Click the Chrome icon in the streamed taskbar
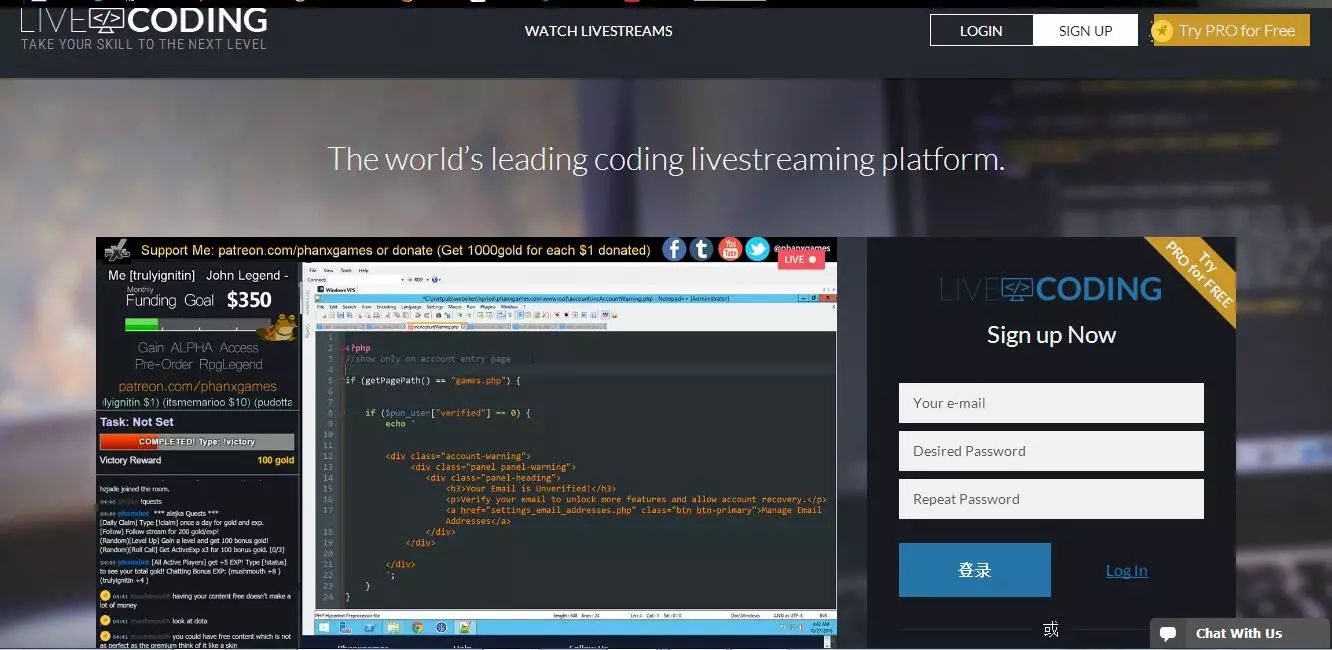The width and height of the screenshot is (1332, 650). tap(417, 627)
